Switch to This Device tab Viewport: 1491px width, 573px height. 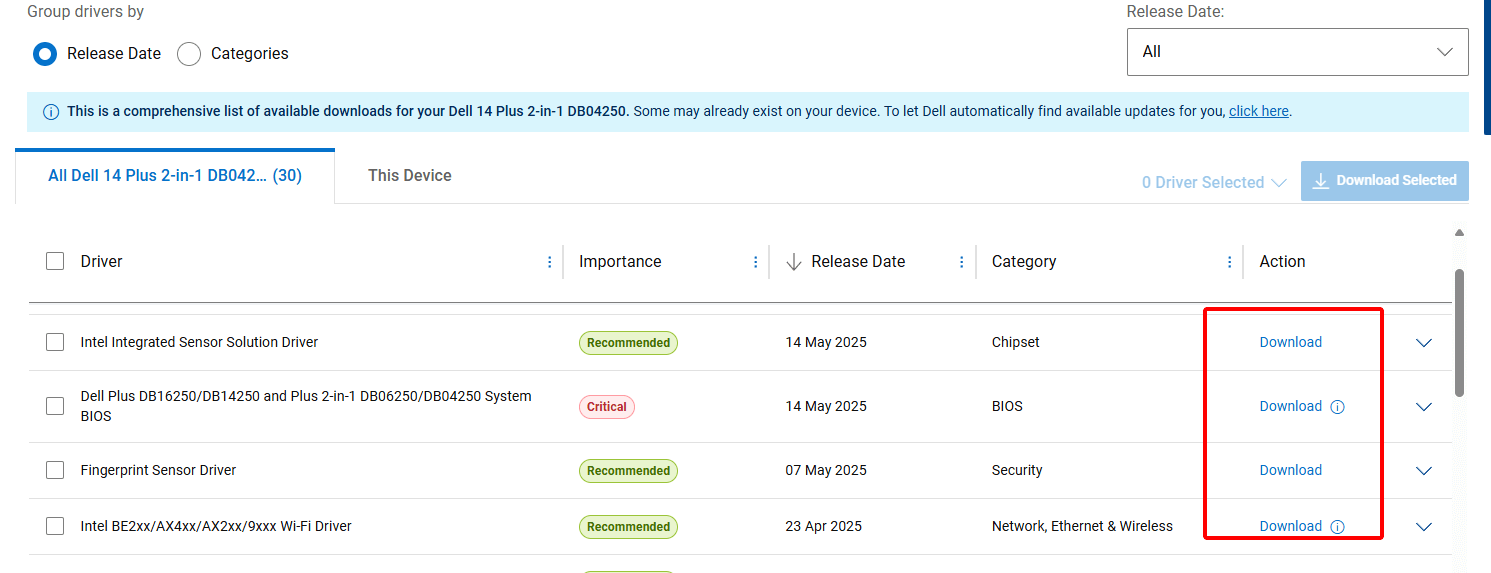click(x=409, y=176)
